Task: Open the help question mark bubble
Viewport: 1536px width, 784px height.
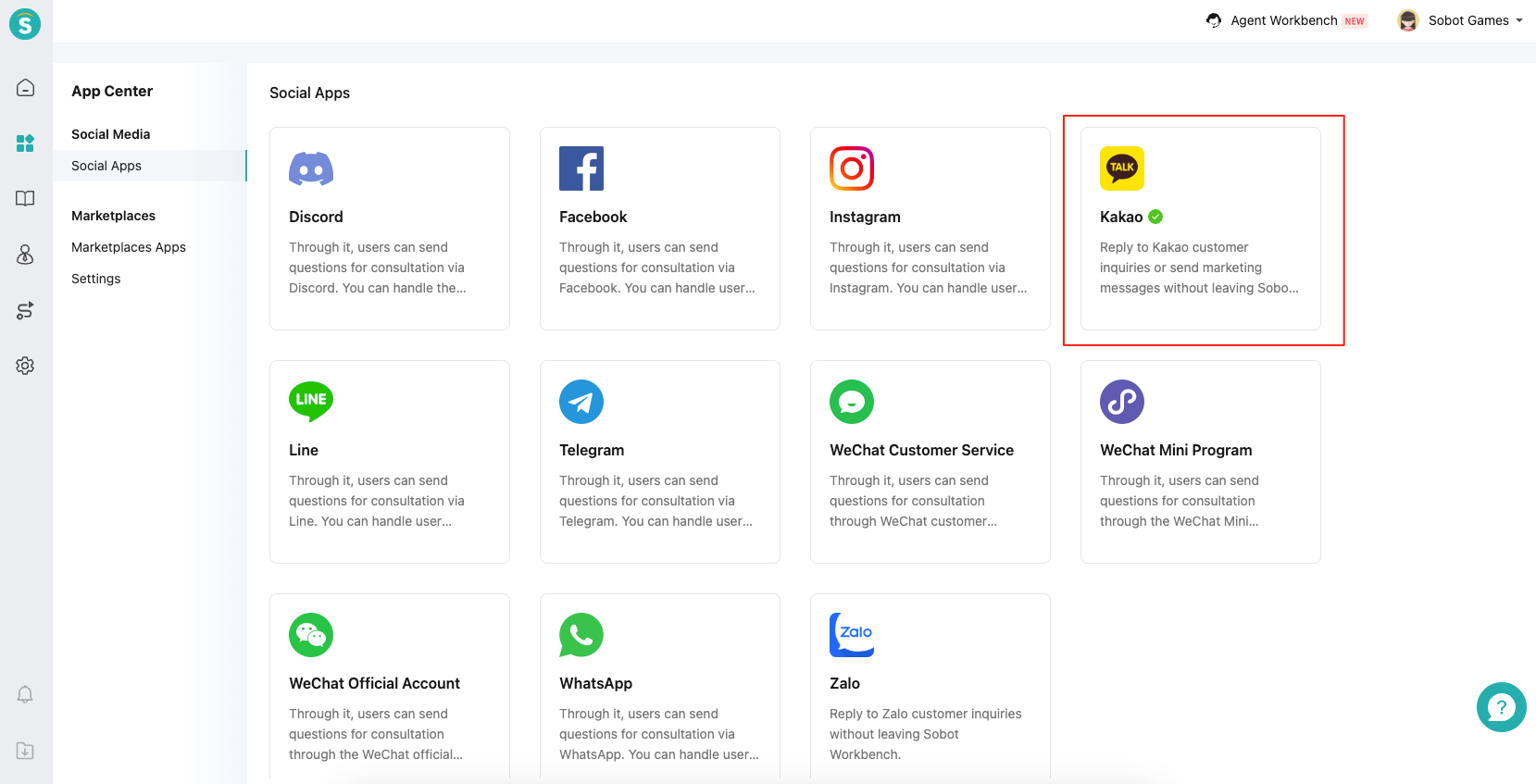Action: (1501, 707)
